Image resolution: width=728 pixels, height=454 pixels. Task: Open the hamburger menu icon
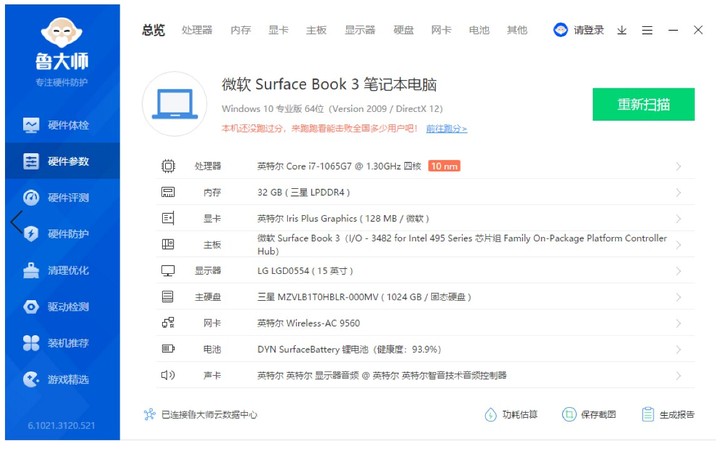pos(647,31)
